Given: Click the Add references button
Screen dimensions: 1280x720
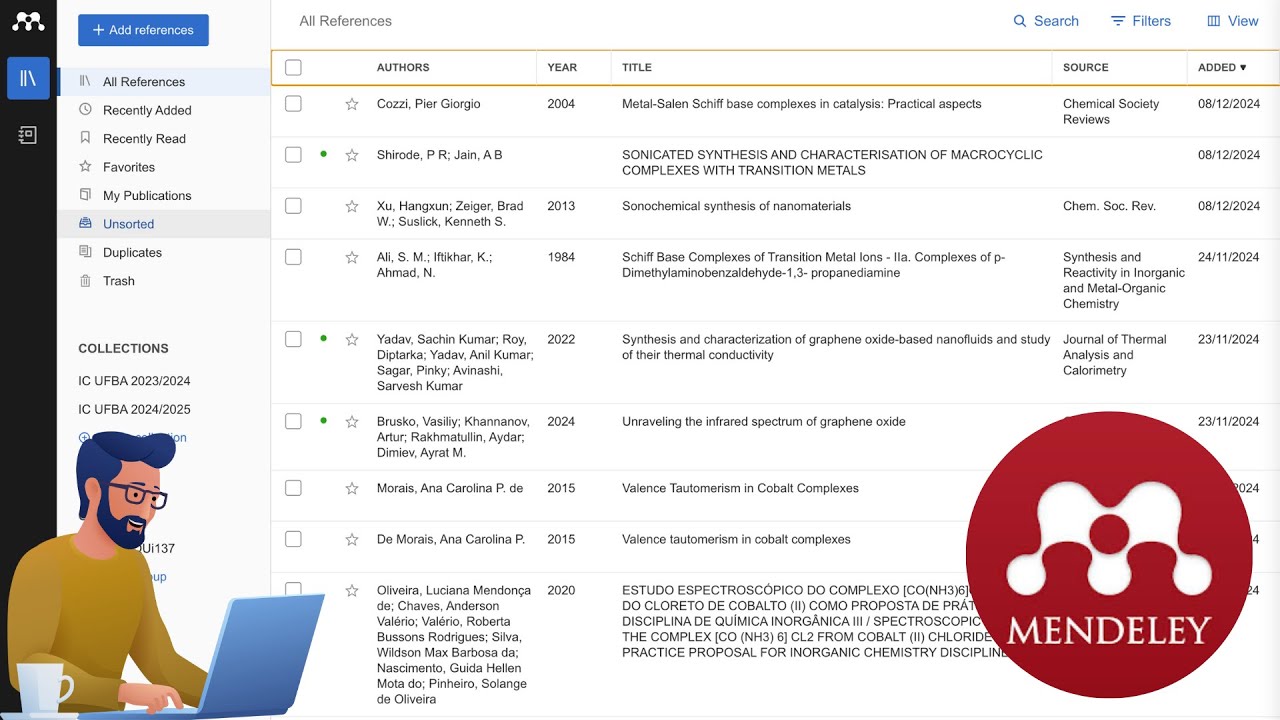Looking at the screenshot, I should [143, 30].
